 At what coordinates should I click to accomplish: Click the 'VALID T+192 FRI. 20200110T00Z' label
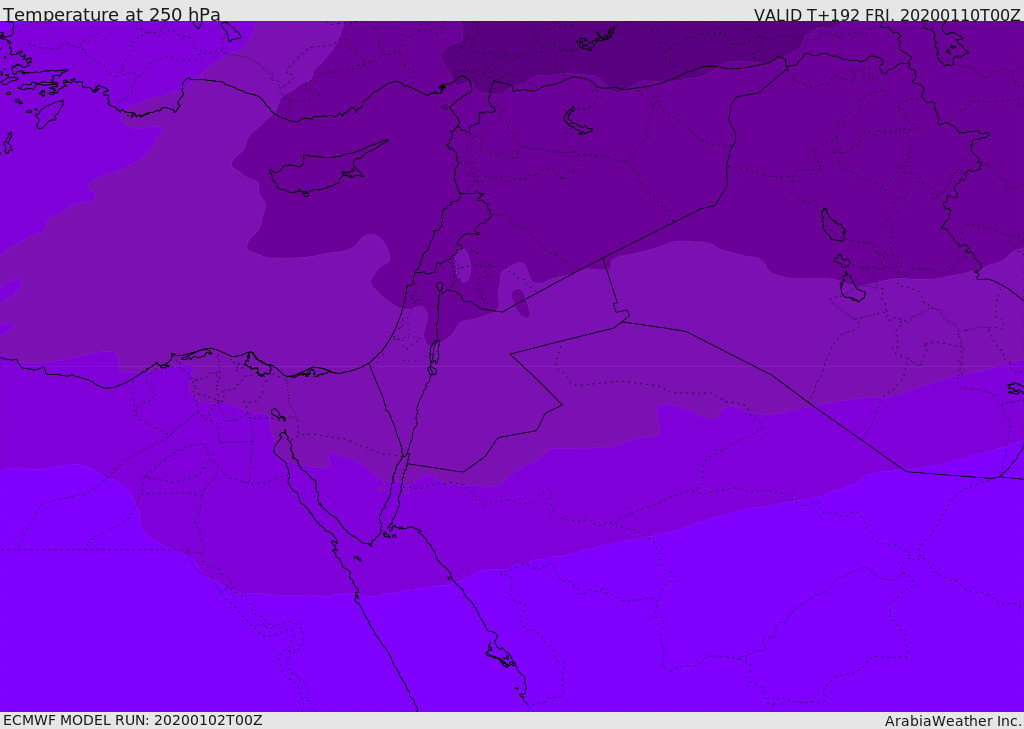click(887, 15)
